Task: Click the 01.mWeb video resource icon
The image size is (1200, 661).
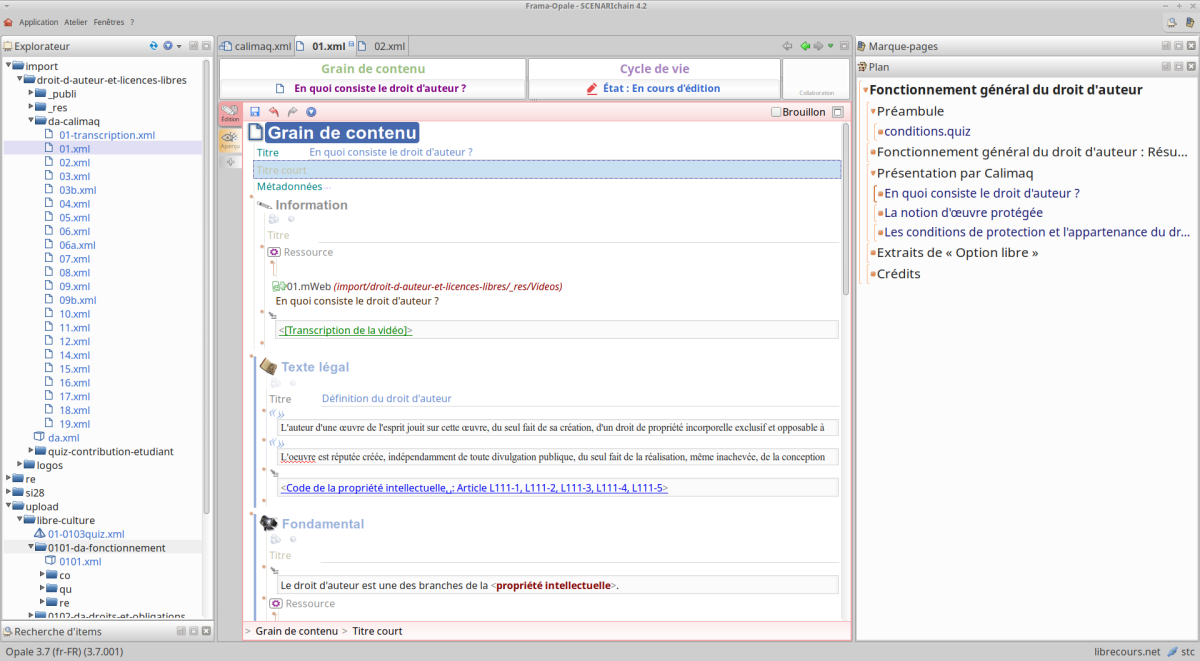Action: (280, 286)
